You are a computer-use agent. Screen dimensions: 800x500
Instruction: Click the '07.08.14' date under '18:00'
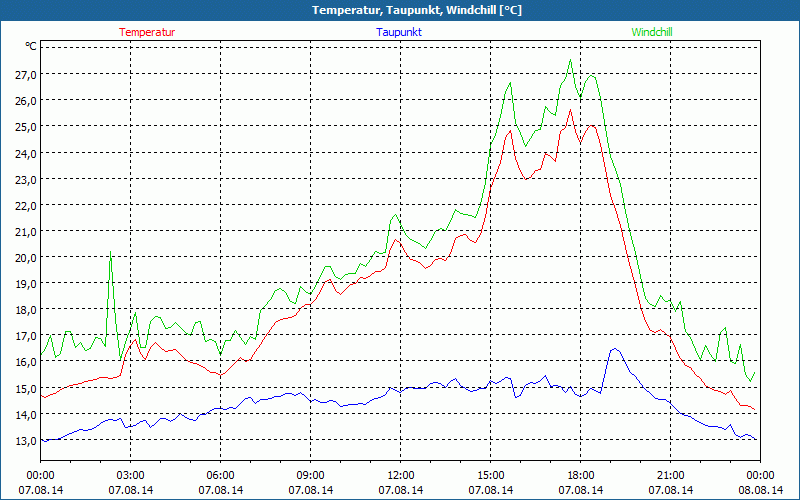click(581, 490)
